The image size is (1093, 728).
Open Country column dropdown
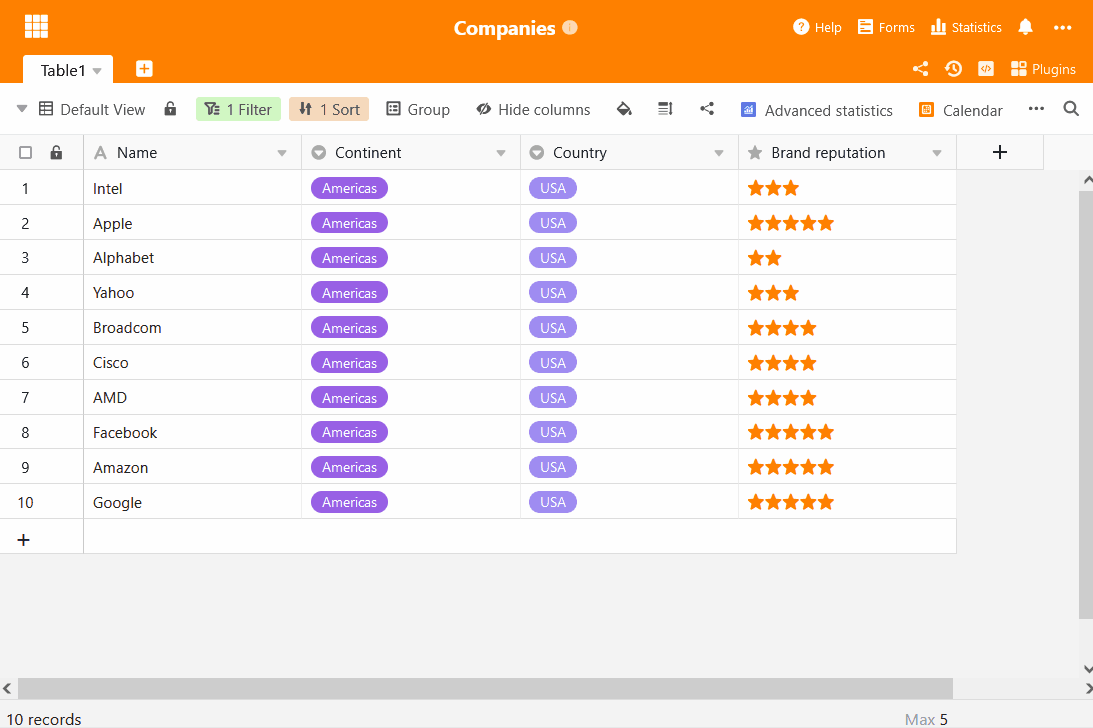[719, 153]
